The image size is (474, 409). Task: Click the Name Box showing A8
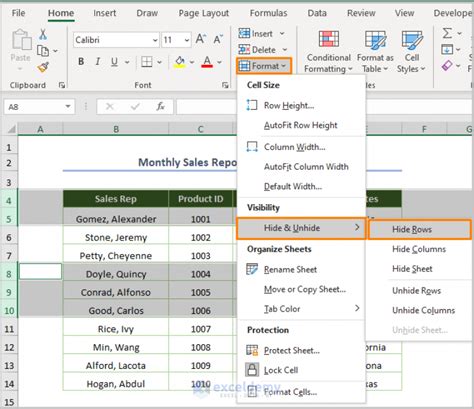(x=39, y=107)
